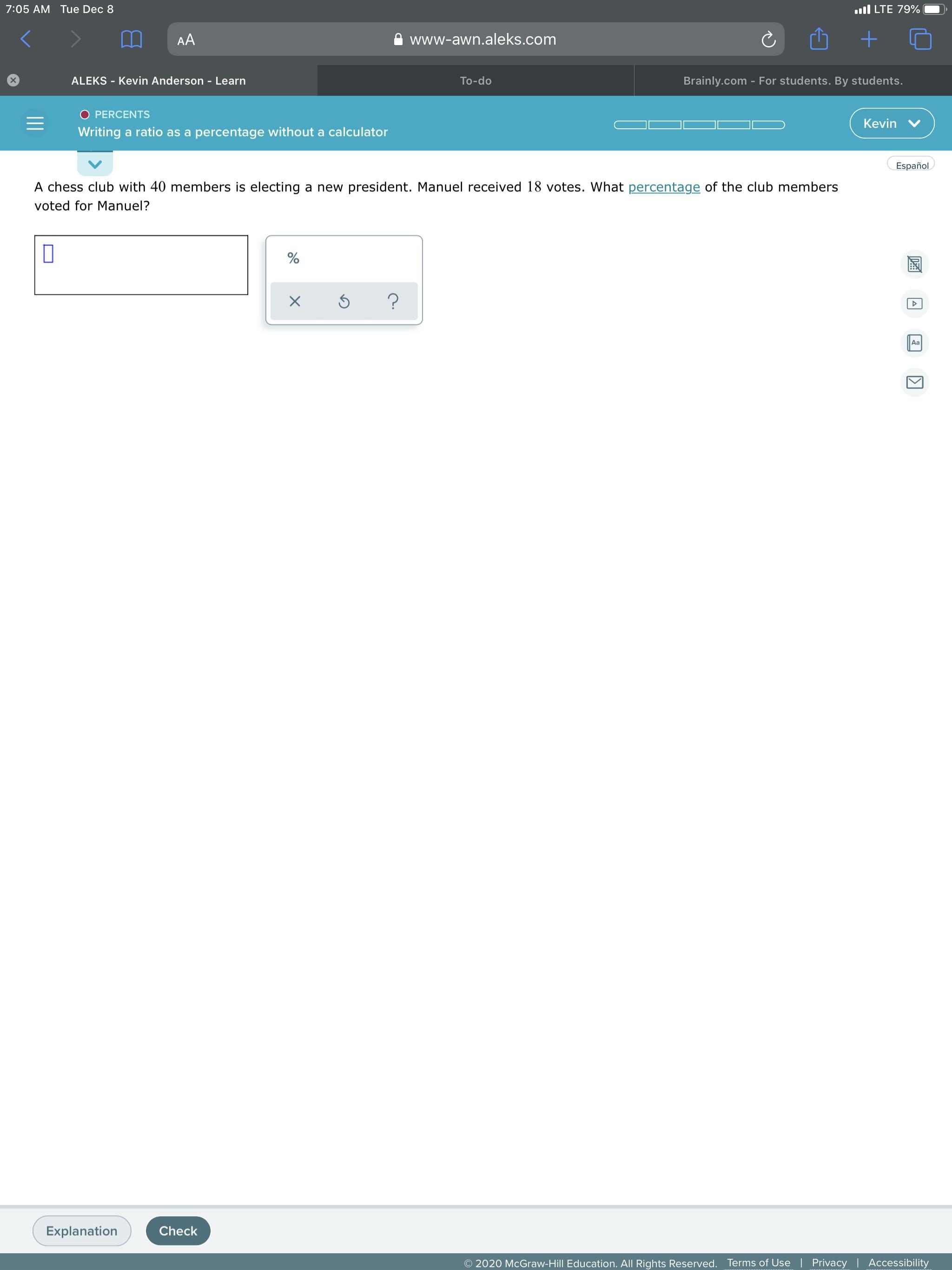This screenshot has height=1270, width=952.
Task: Focus the answer input box
Action: 141,265
